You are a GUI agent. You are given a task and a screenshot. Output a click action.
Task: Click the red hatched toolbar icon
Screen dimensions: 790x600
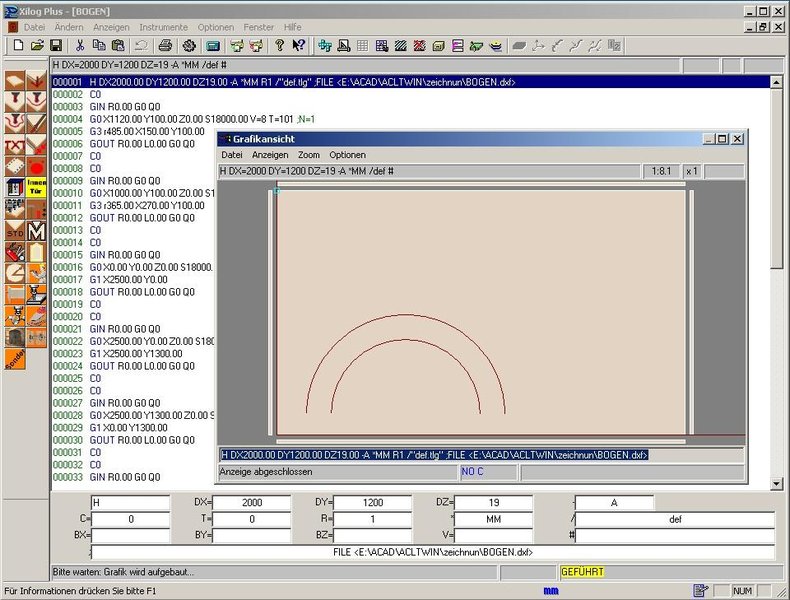[x=419, y=46]
